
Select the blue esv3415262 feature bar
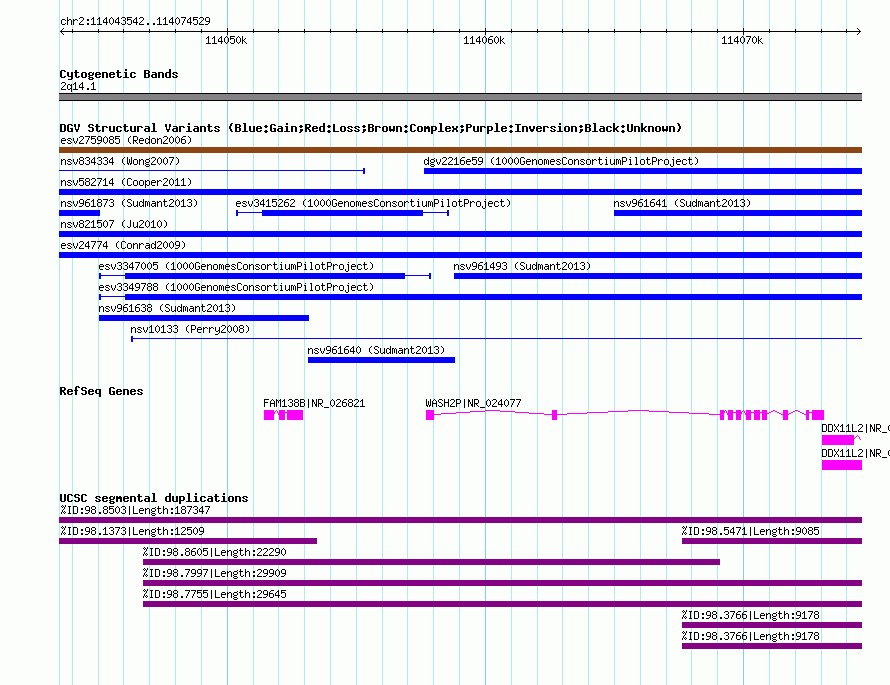(342, 213)
